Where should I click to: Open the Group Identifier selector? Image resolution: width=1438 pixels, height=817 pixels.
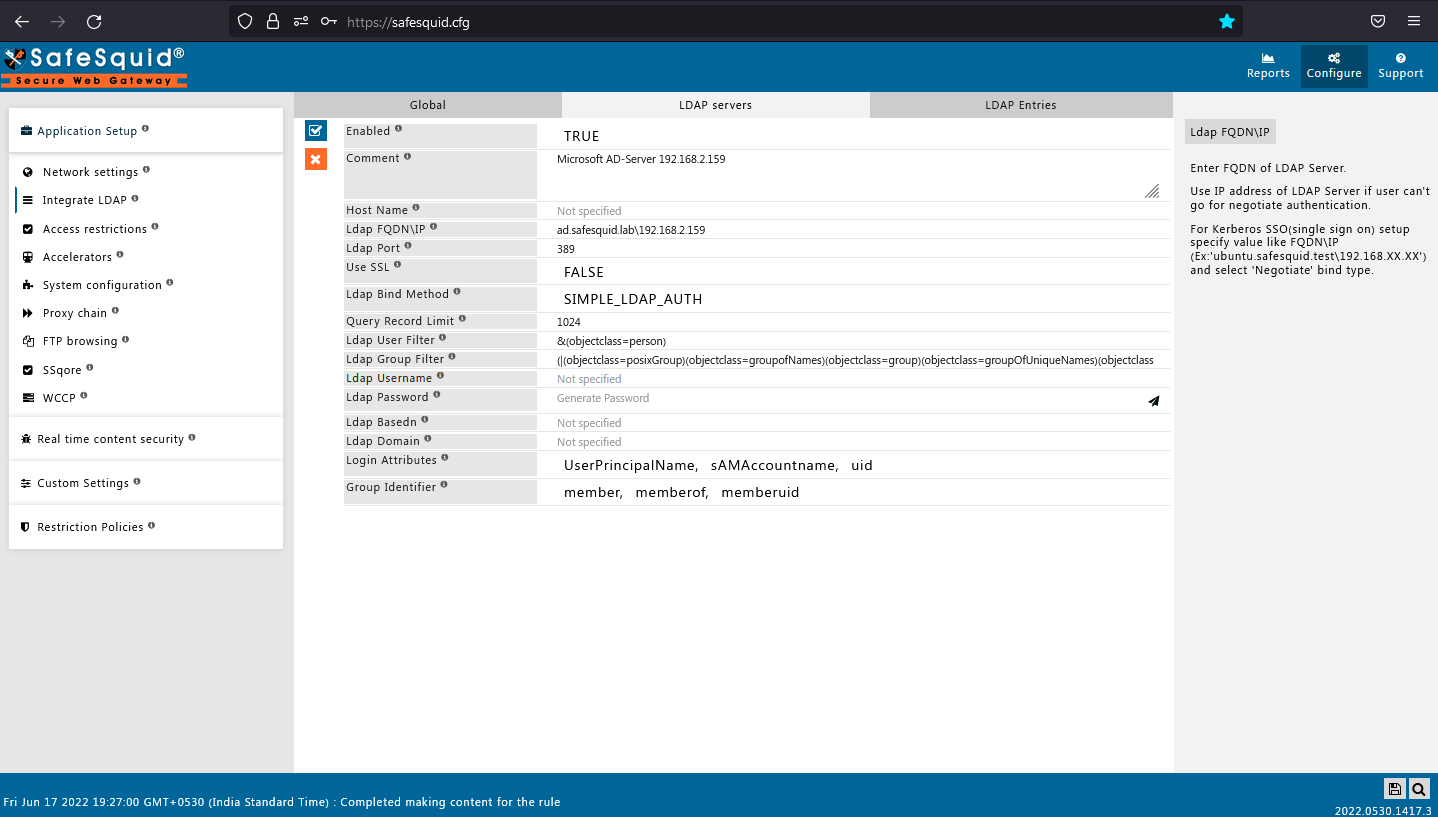click(x=854, y=492)
